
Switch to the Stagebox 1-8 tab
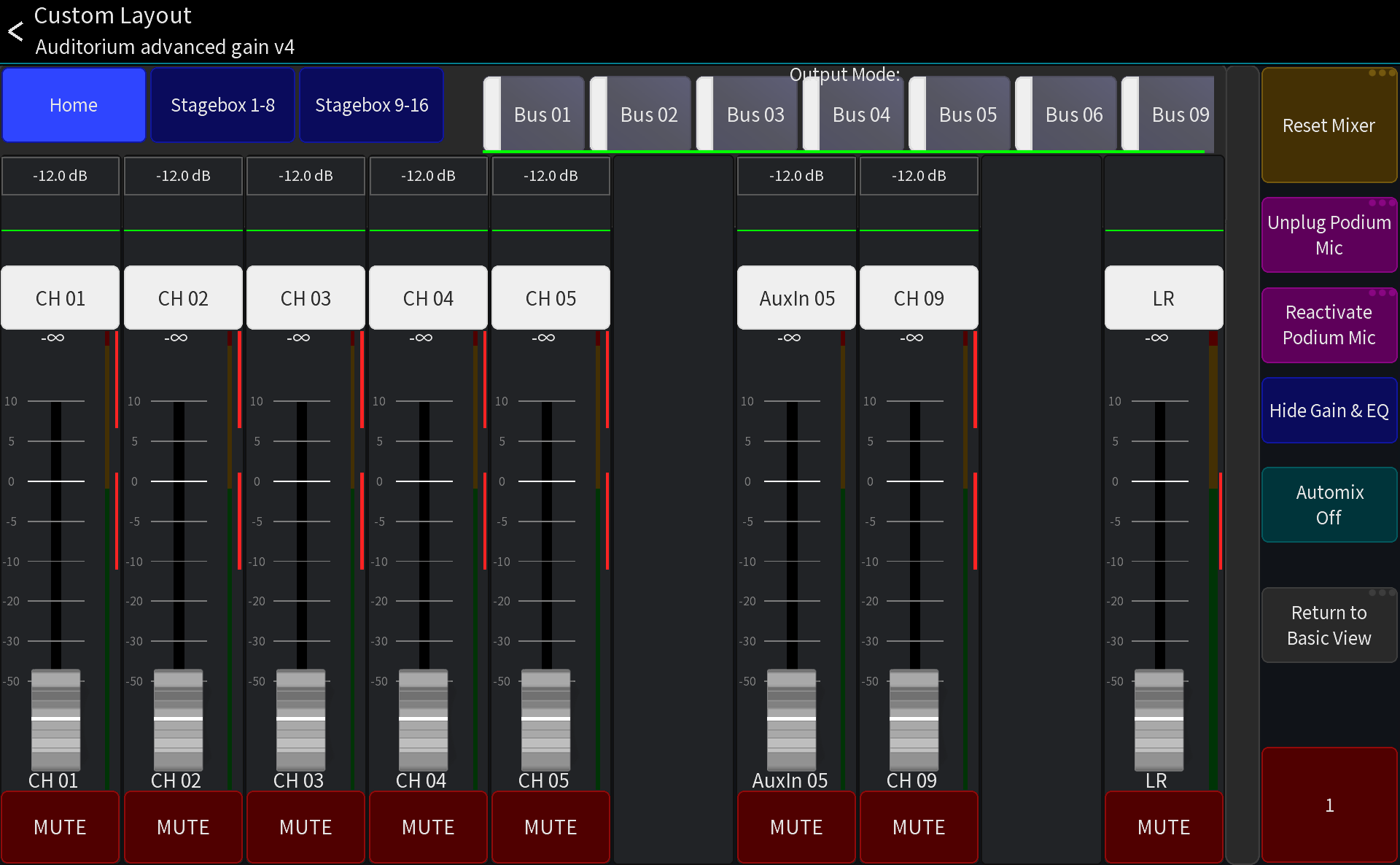pos(222,104)
